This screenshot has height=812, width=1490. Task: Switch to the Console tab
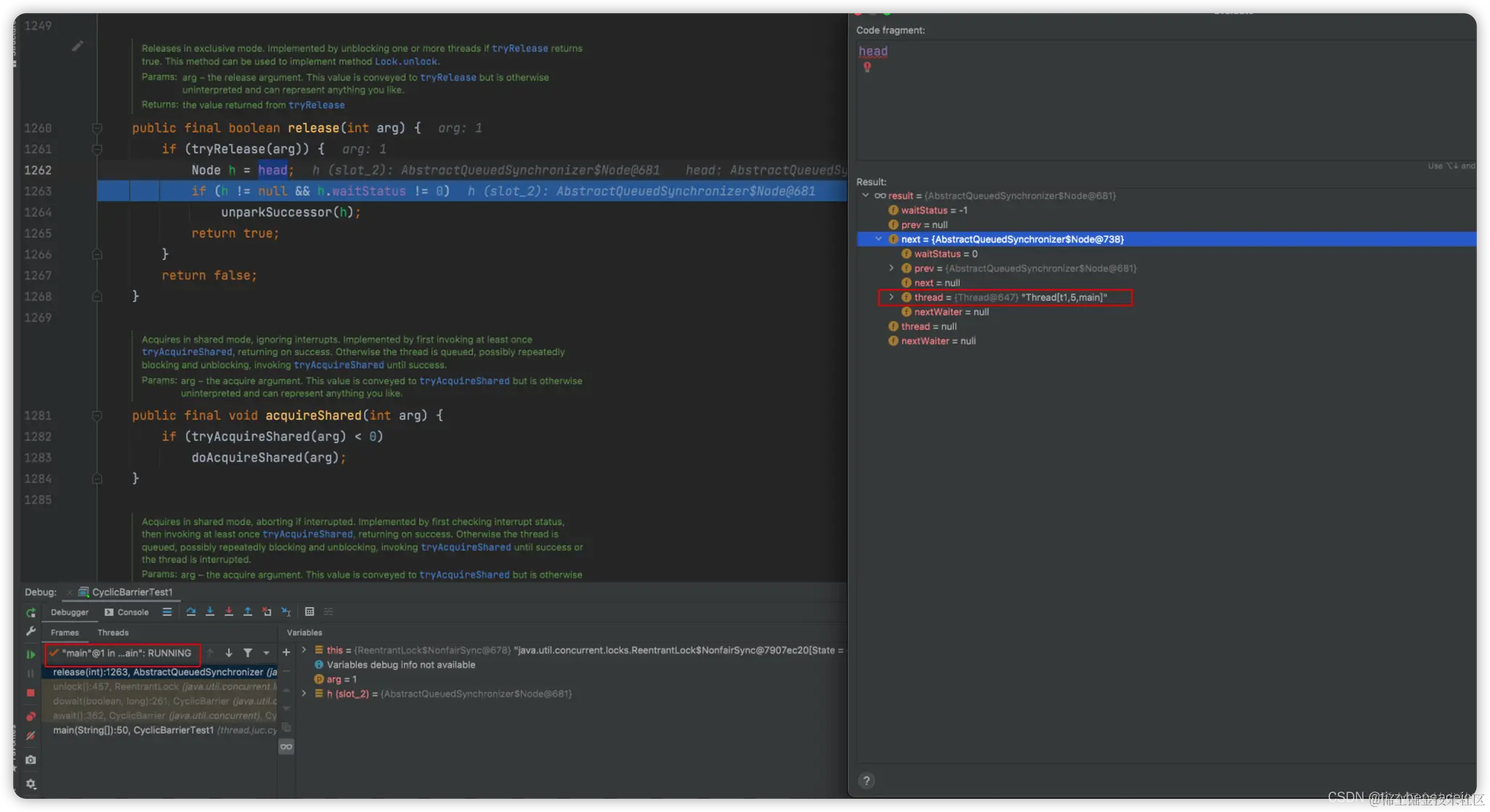pyautogui.click(x=126, y=612)
